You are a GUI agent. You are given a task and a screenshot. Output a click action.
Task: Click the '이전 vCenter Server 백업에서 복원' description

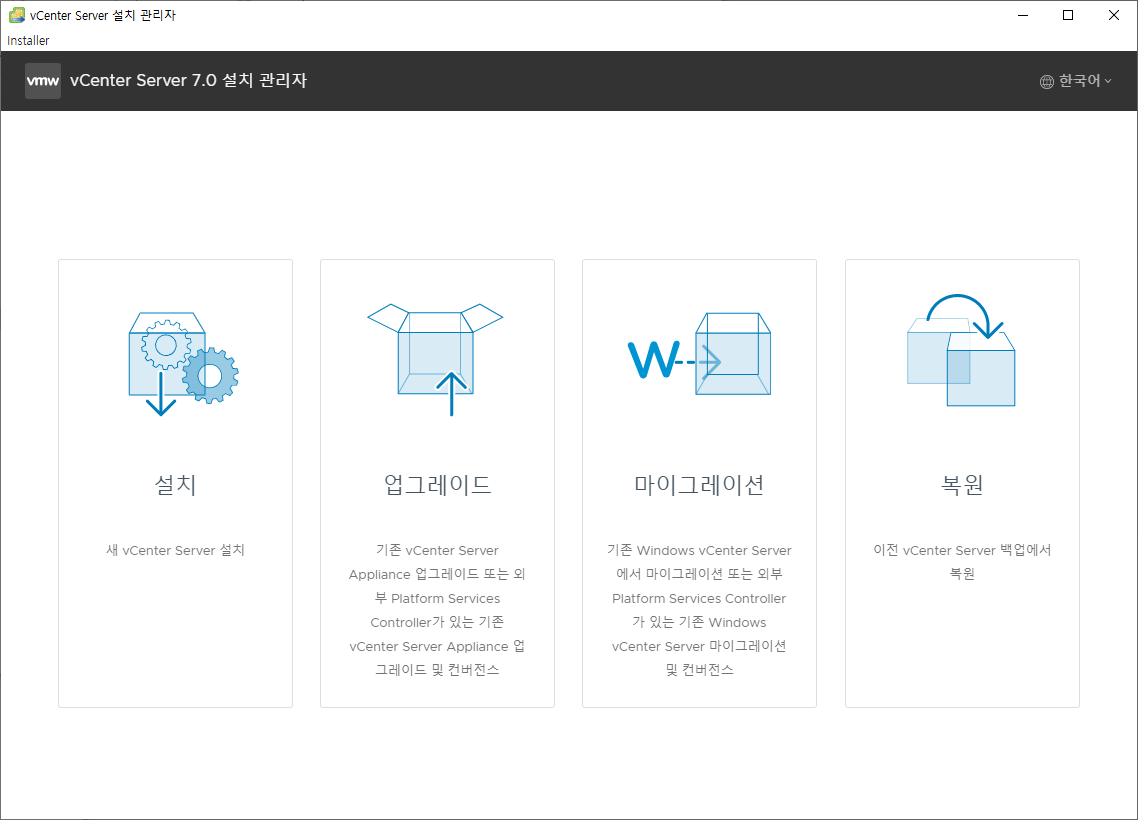click(962, 562)
